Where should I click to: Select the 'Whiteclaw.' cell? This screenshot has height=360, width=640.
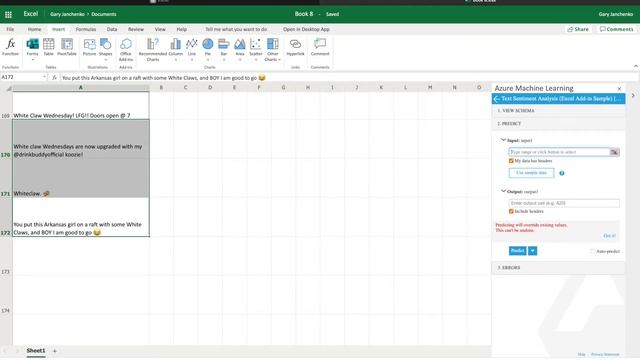tap(81, 178)
